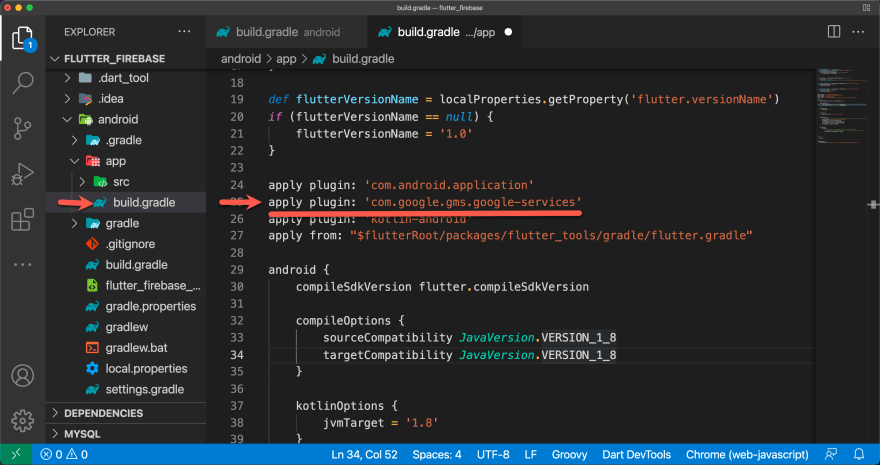Open notifications bell in status bar
880x465 pixels.
pyautogui.click(x=859, y=454)
